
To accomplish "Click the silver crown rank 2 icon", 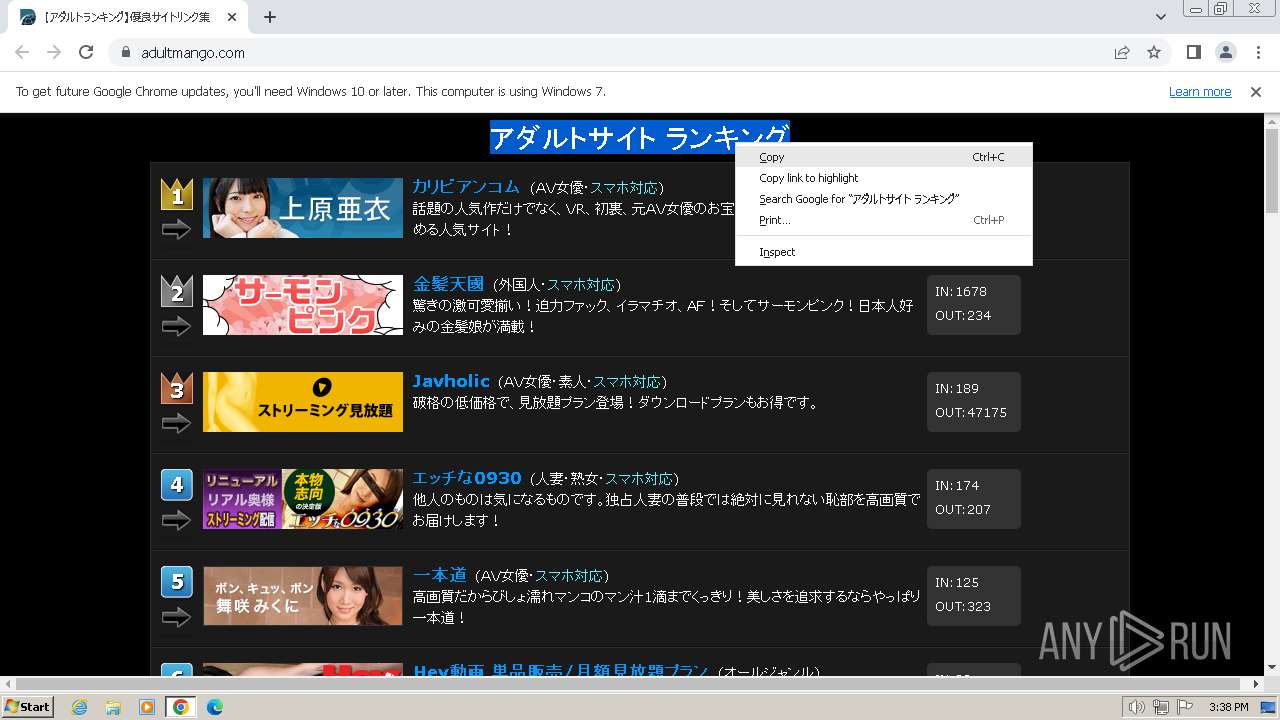I will [x=177, y=291].
